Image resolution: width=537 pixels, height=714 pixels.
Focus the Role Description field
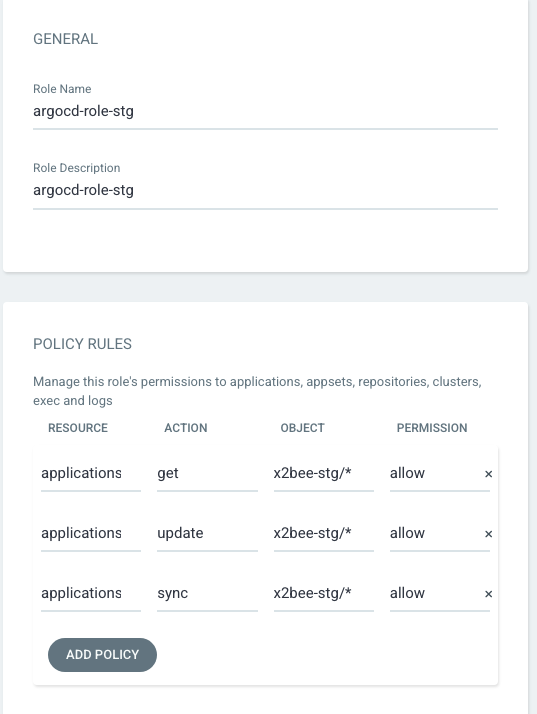265,191
